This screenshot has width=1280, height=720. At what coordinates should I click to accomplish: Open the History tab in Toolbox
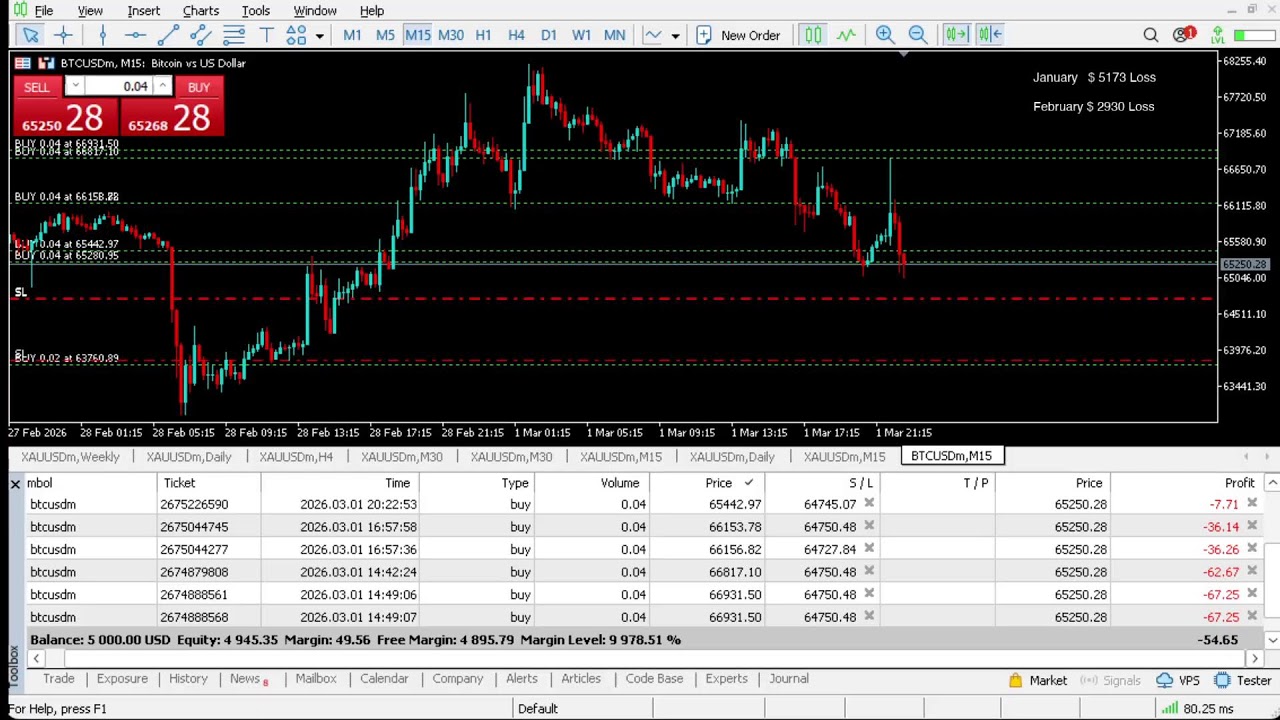(x=188, y=679)
